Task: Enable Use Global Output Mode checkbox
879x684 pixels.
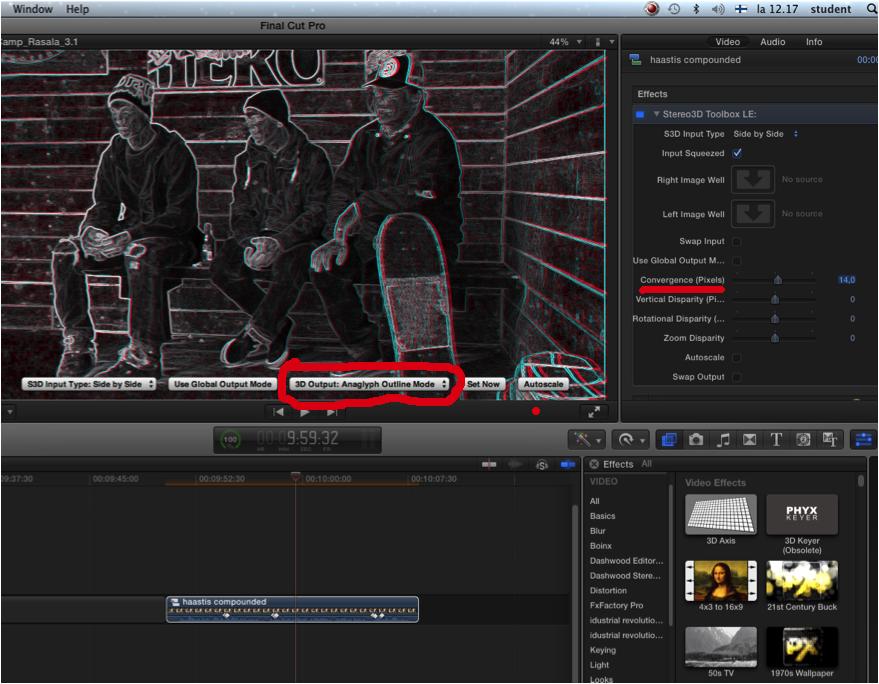Action: (737, 261)
